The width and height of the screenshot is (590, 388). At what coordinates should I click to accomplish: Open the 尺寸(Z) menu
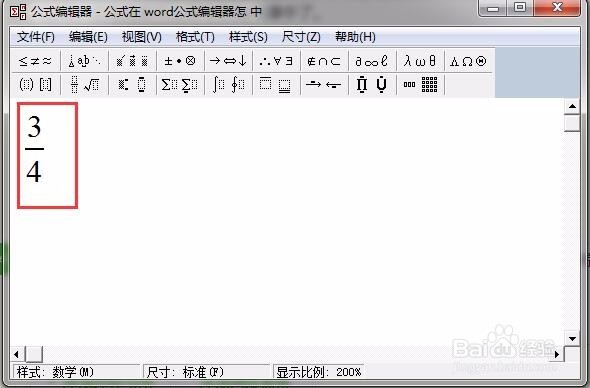point(301,37)
